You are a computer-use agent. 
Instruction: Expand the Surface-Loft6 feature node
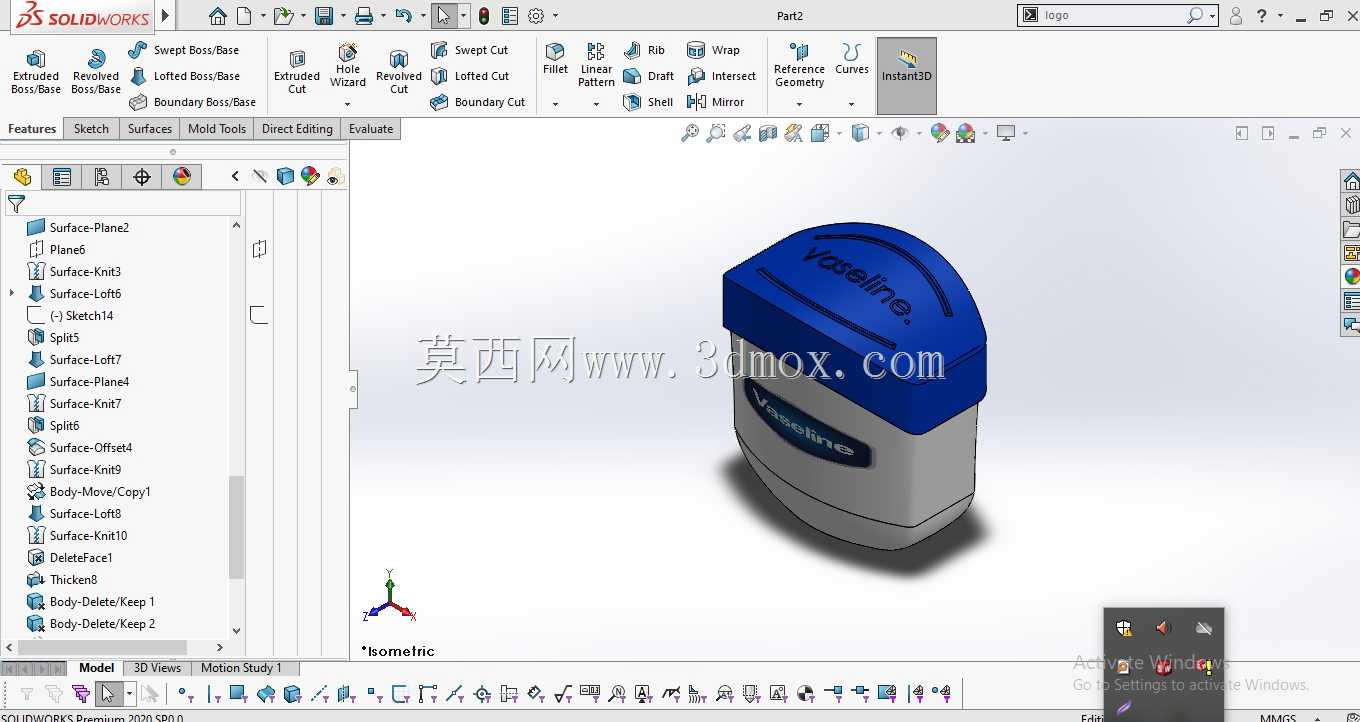tap(12, 293)
